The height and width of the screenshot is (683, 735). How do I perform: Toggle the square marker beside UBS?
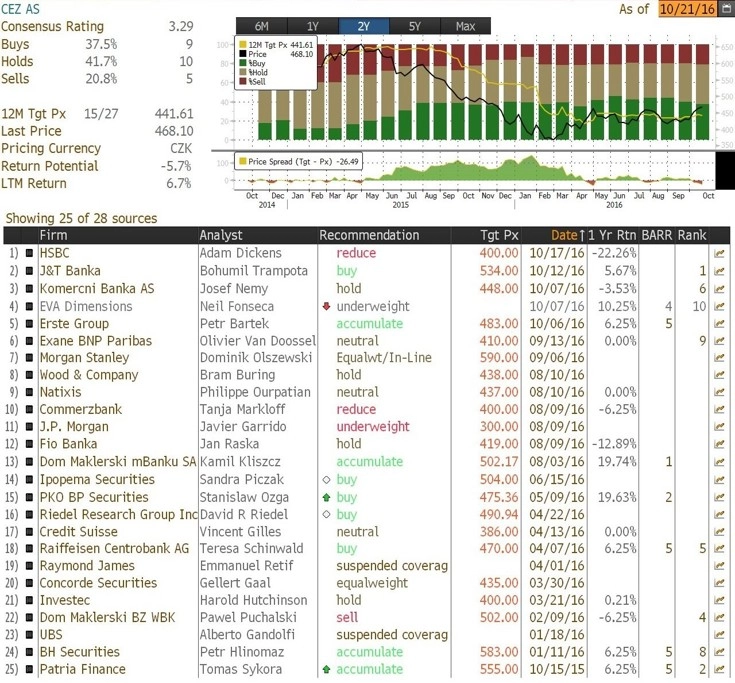pos(29,635)
